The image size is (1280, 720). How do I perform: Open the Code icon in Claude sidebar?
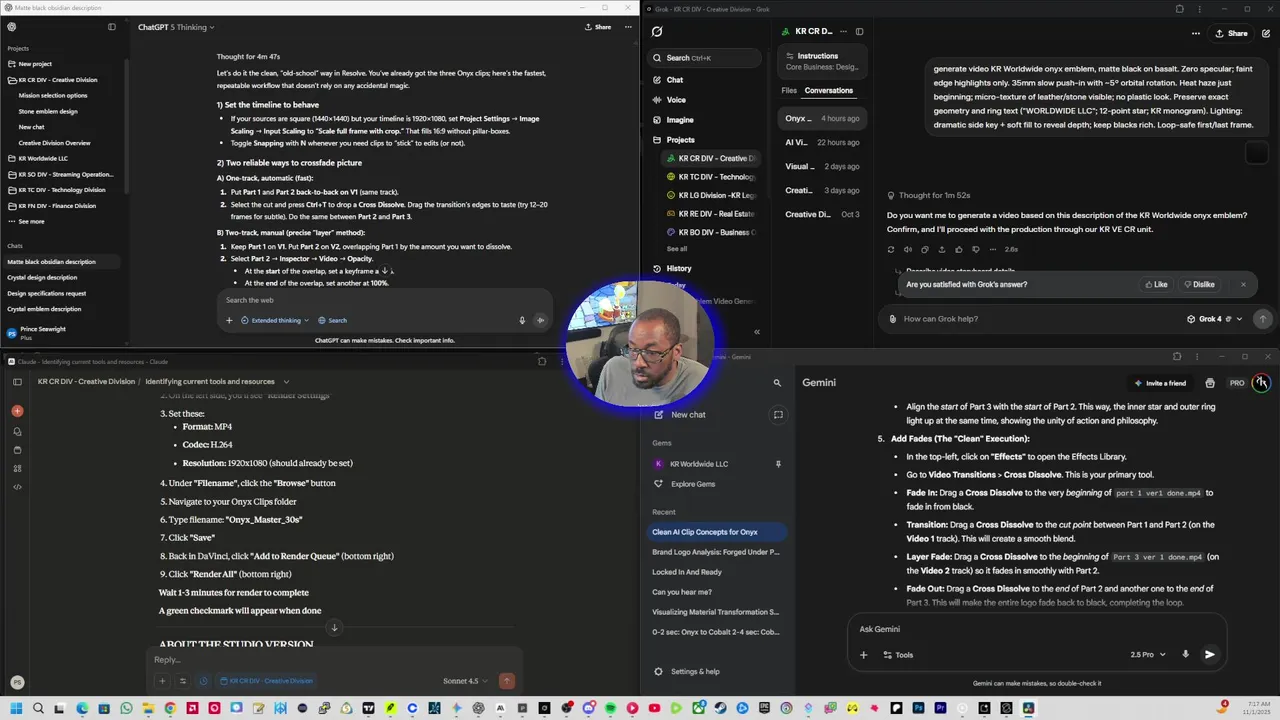[17, 487]
